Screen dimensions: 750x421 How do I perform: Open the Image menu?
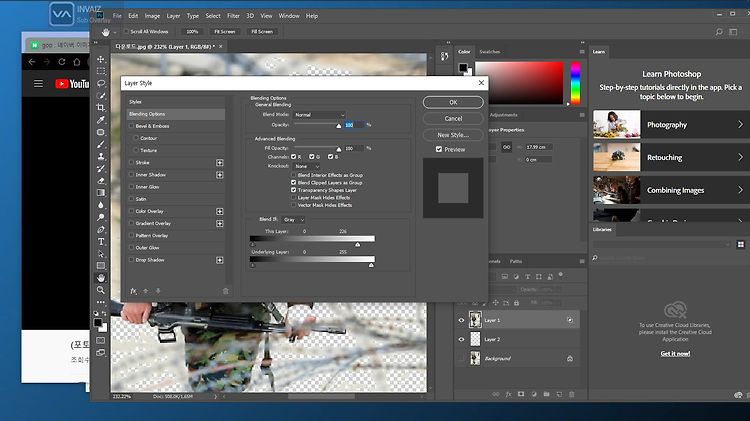click(x=152, y=16)
